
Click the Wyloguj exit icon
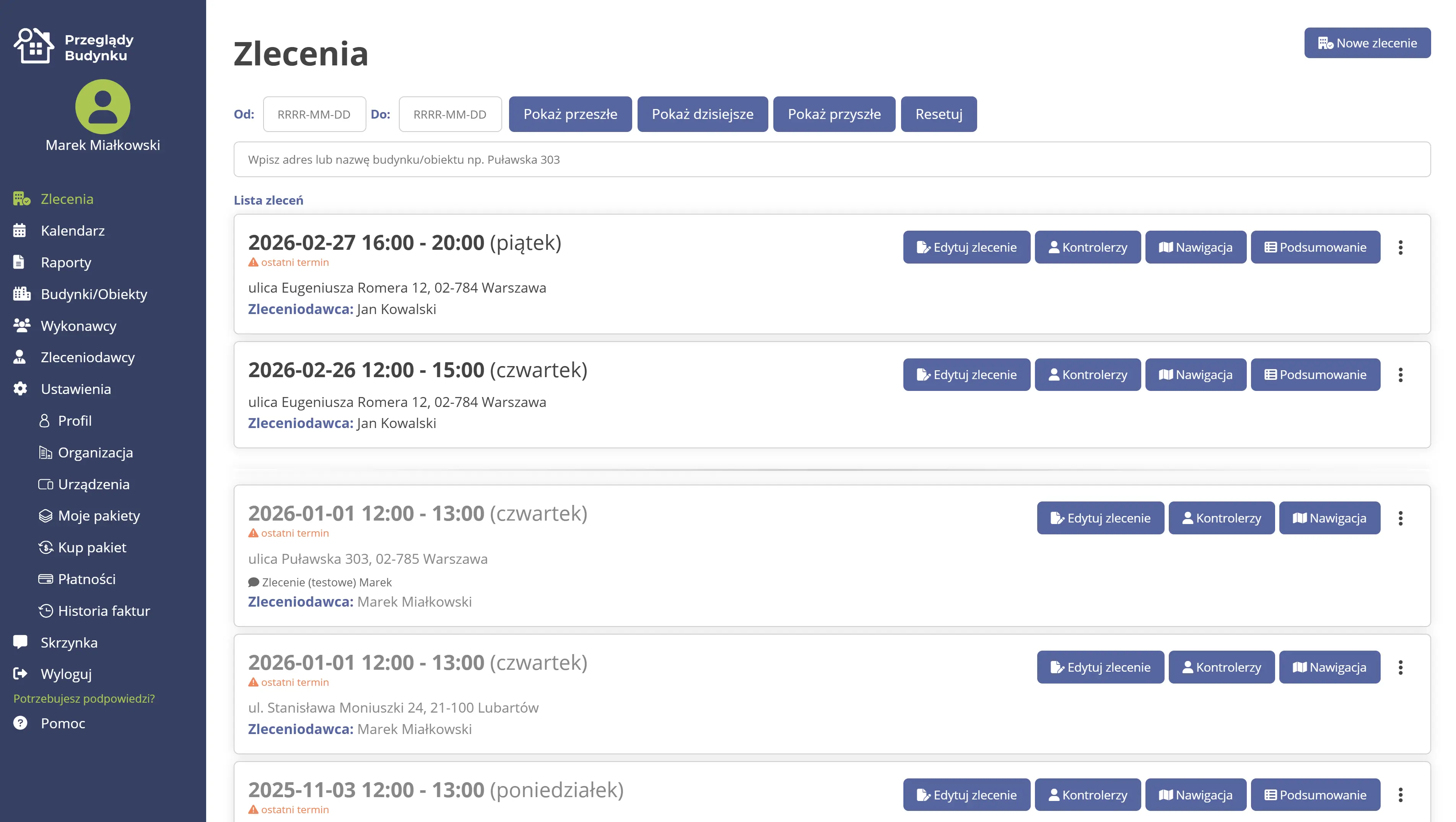click(x=20, y=674)
